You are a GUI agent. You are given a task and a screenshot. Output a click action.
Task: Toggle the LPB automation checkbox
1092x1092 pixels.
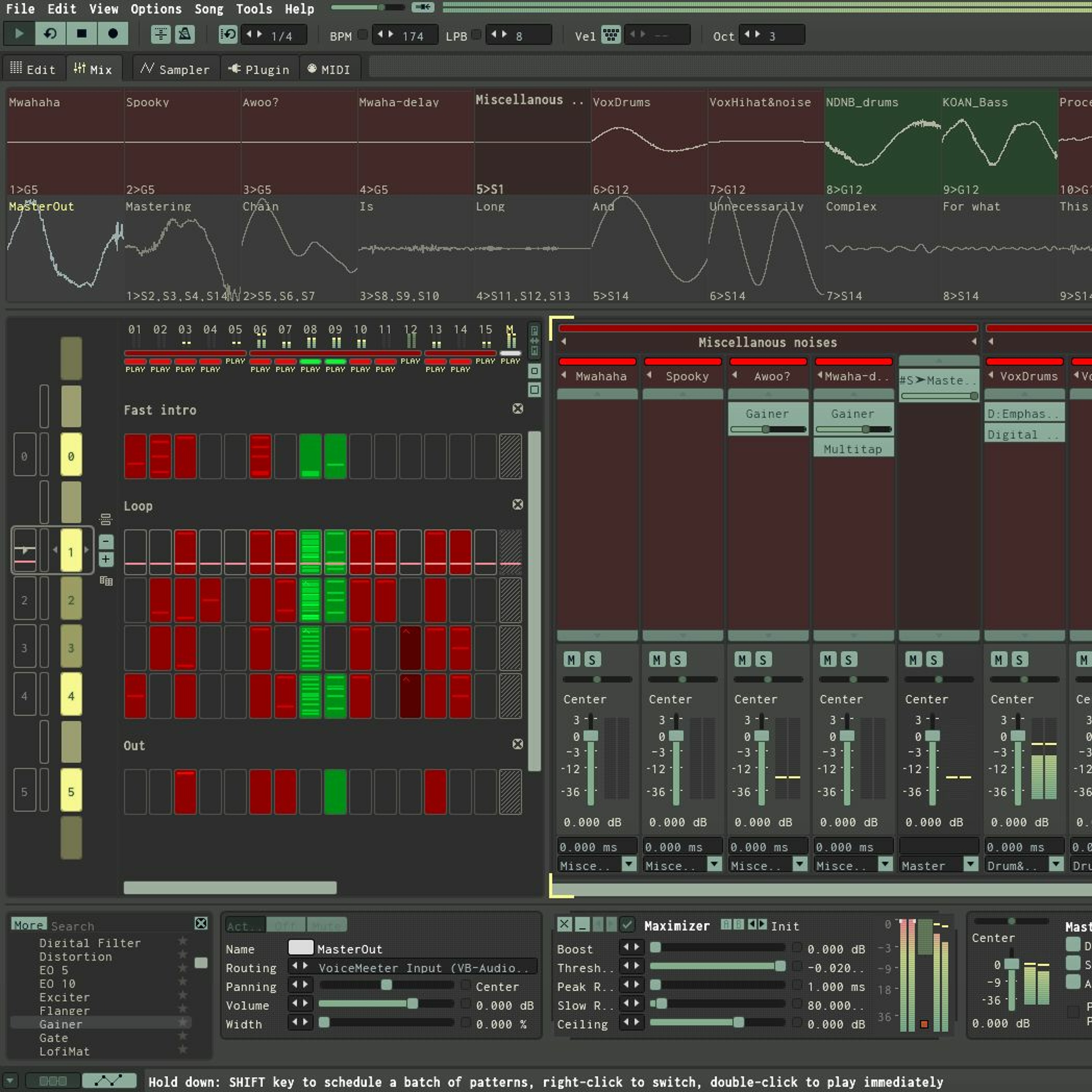476,35
